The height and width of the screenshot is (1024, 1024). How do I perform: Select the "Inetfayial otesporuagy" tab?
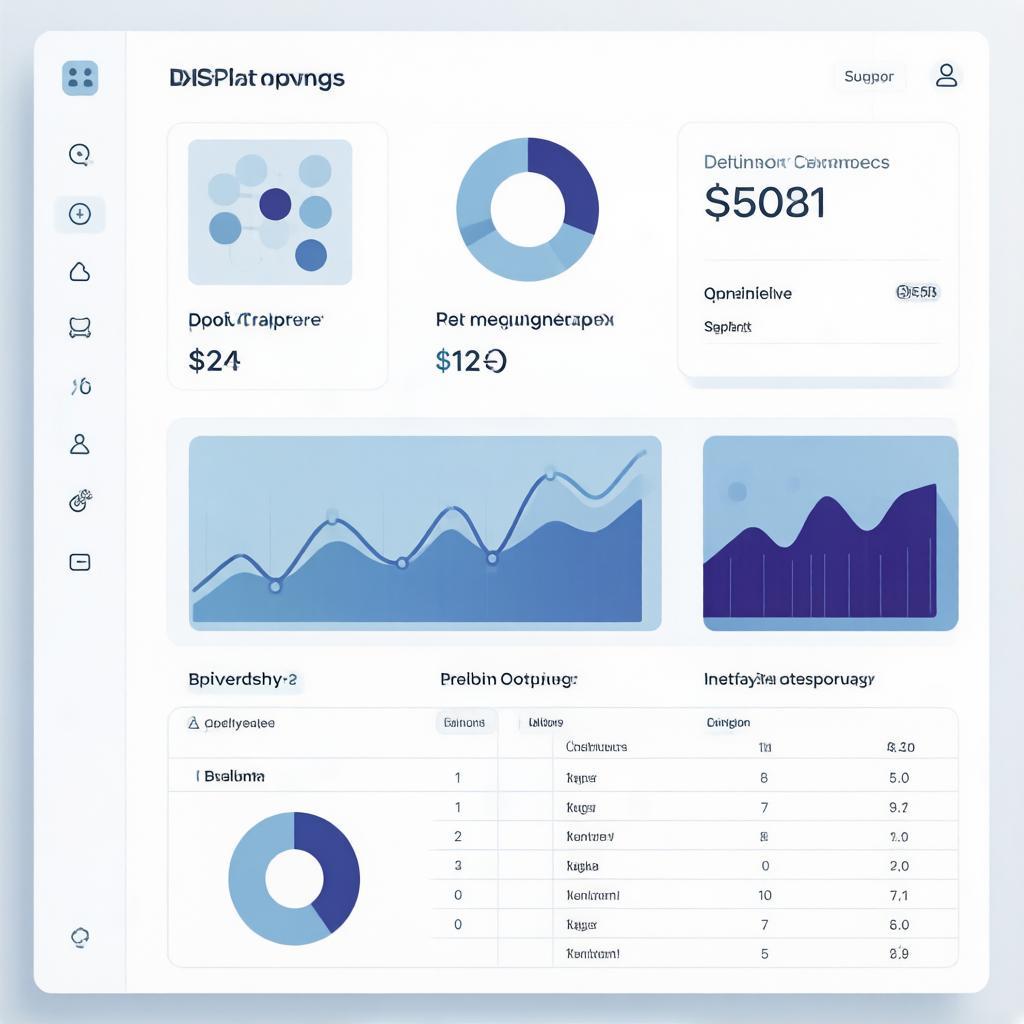[x=789, y=679]
